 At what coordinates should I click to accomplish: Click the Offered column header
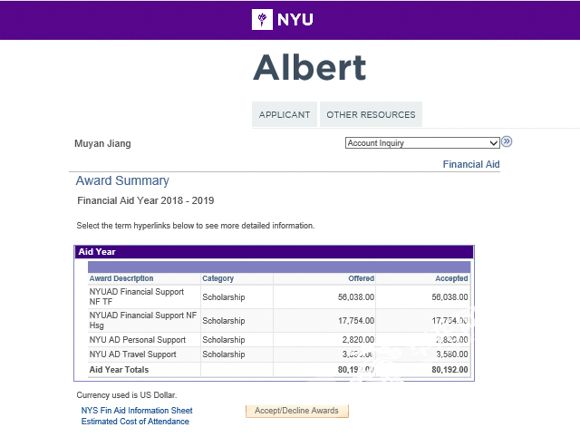(361, 278)
